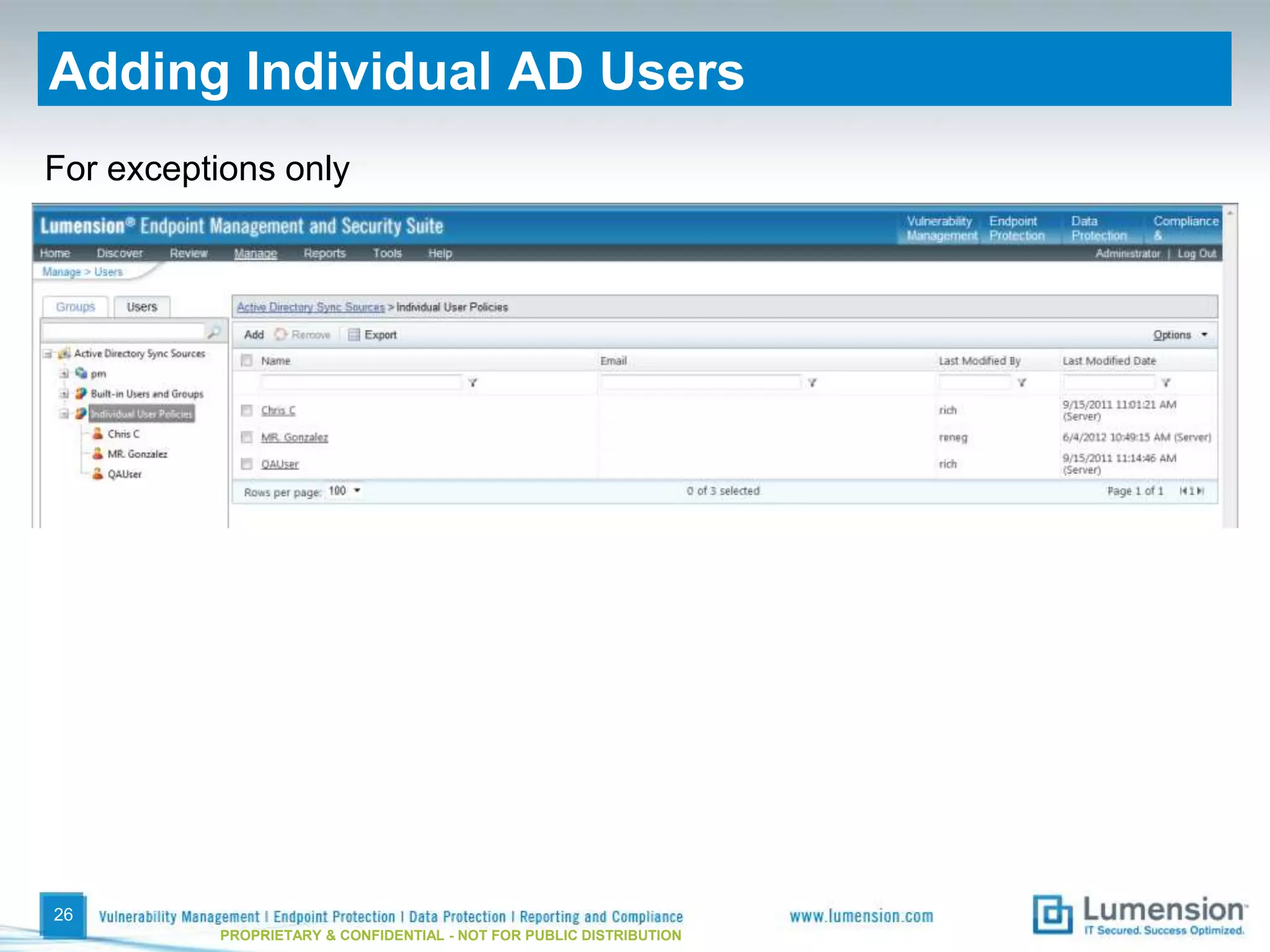Switch to the Groups tab
Viewport: 1270px width, 952px height.
tap(76, 307)
